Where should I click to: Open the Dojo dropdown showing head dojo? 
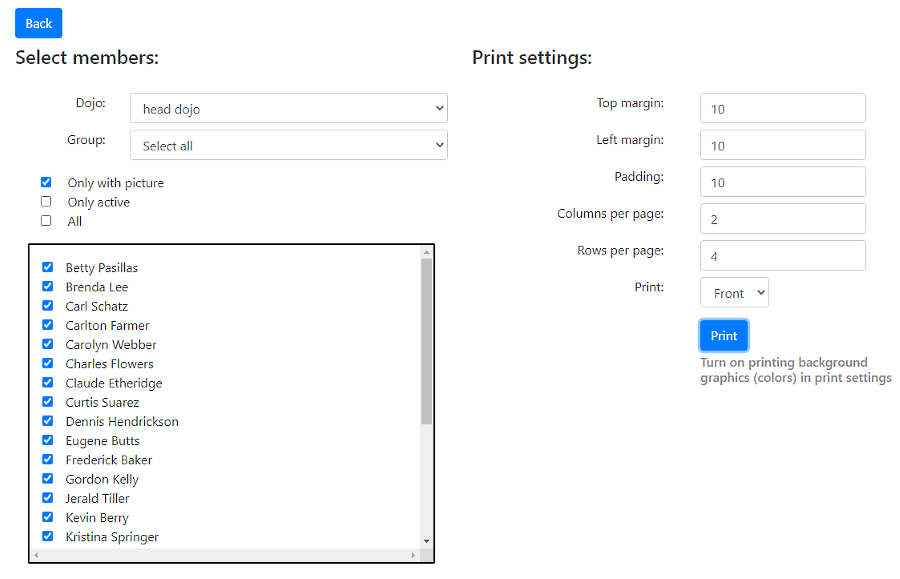289,108
